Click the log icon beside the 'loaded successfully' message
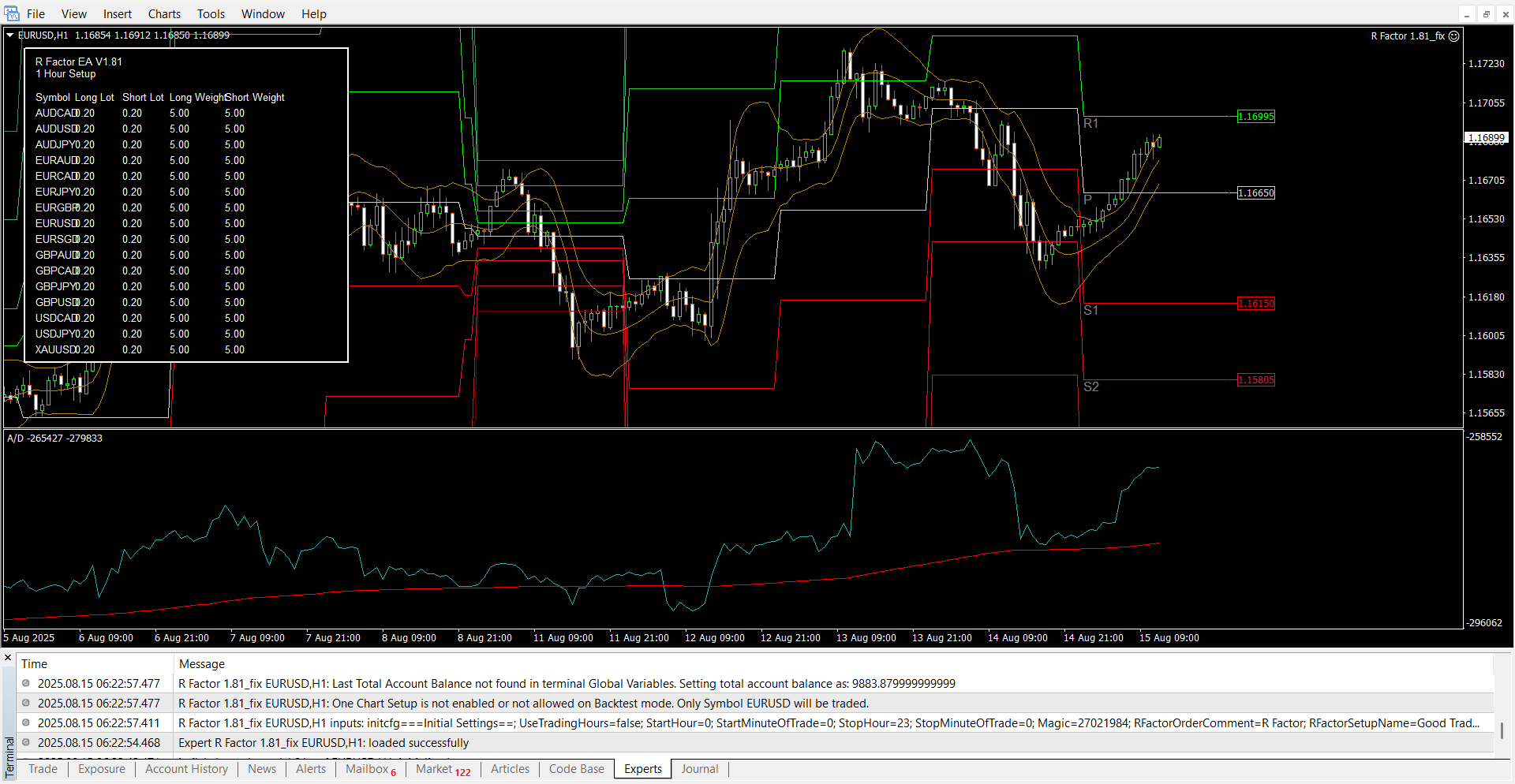 tap(26, 743)
